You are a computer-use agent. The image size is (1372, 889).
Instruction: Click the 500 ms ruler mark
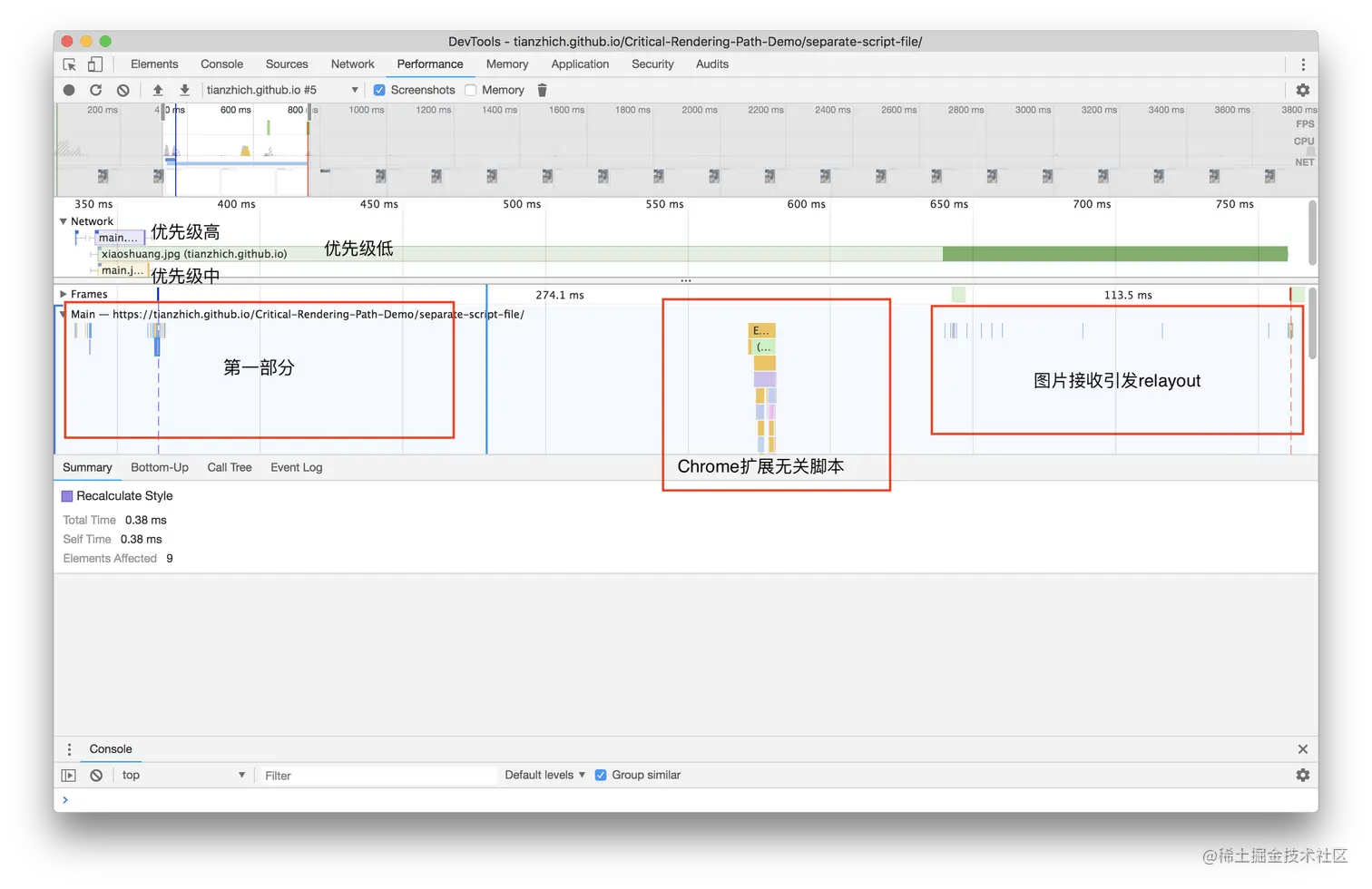pyautogui.click(x=522, y=204)
